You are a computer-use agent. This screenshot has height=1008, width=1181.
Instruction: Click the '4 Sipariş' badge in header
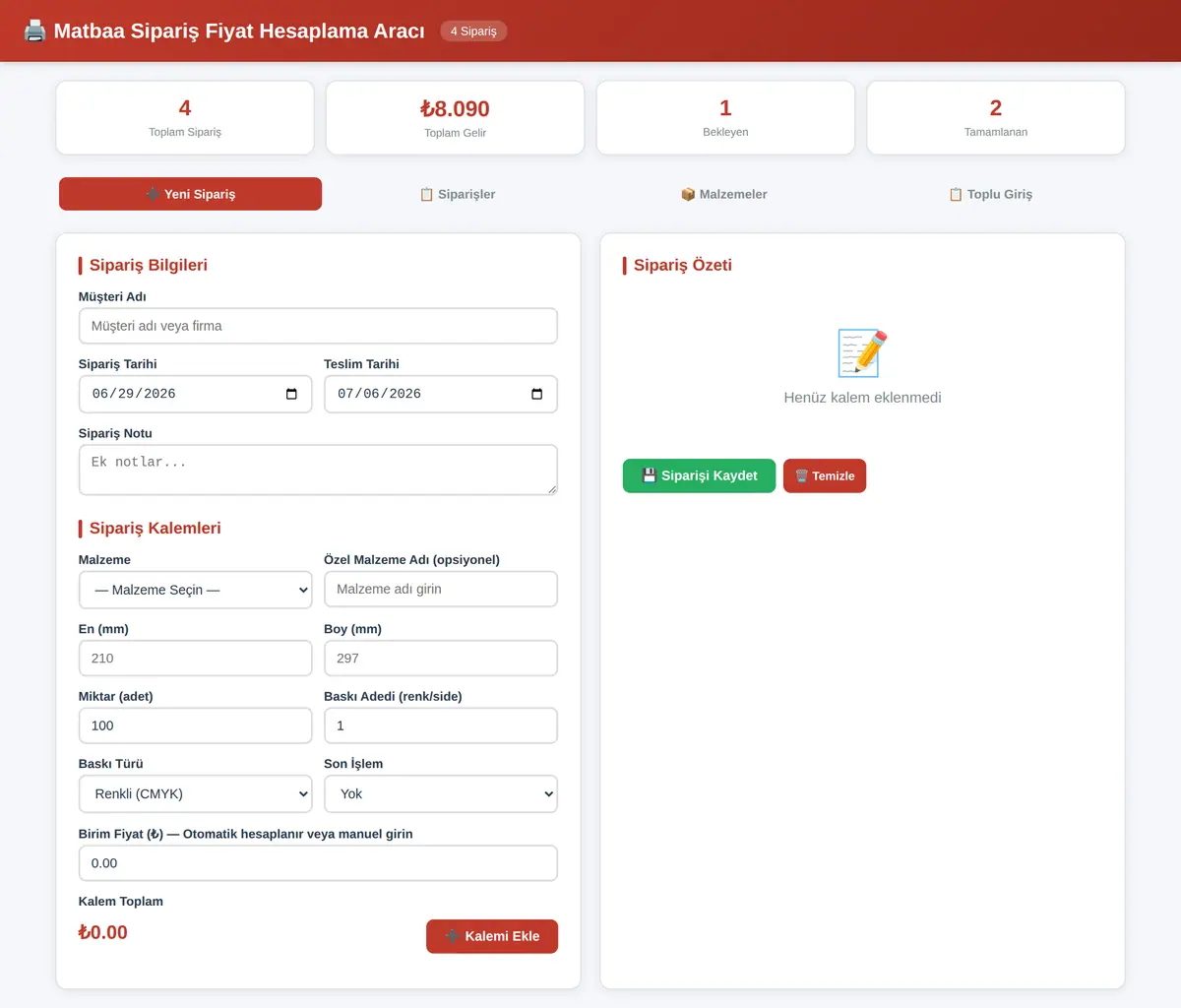click(x=473, y=31)
